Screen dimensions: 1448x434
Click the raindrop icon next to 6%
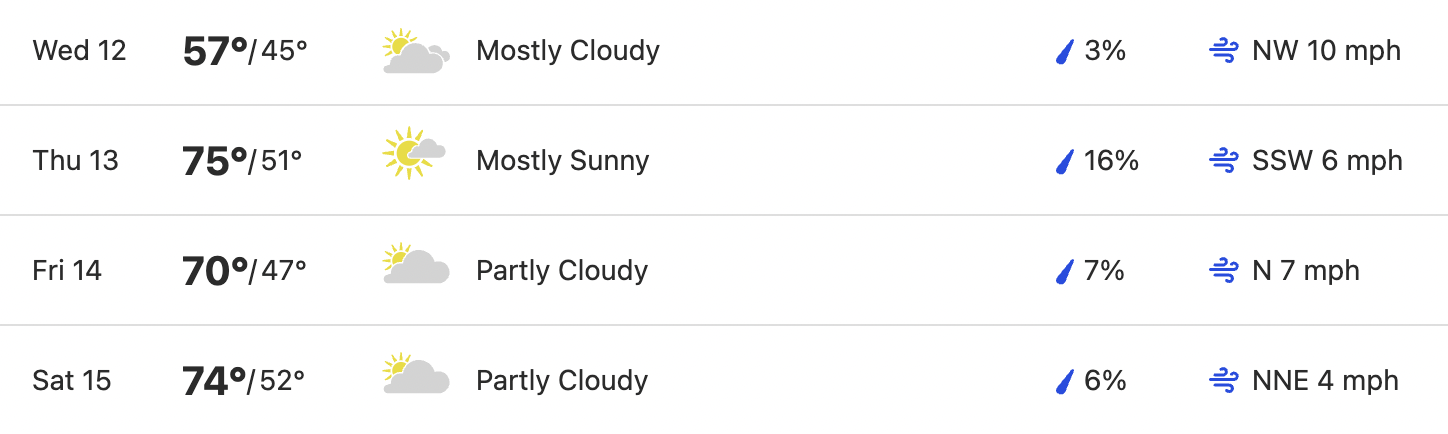point(1064,381)
